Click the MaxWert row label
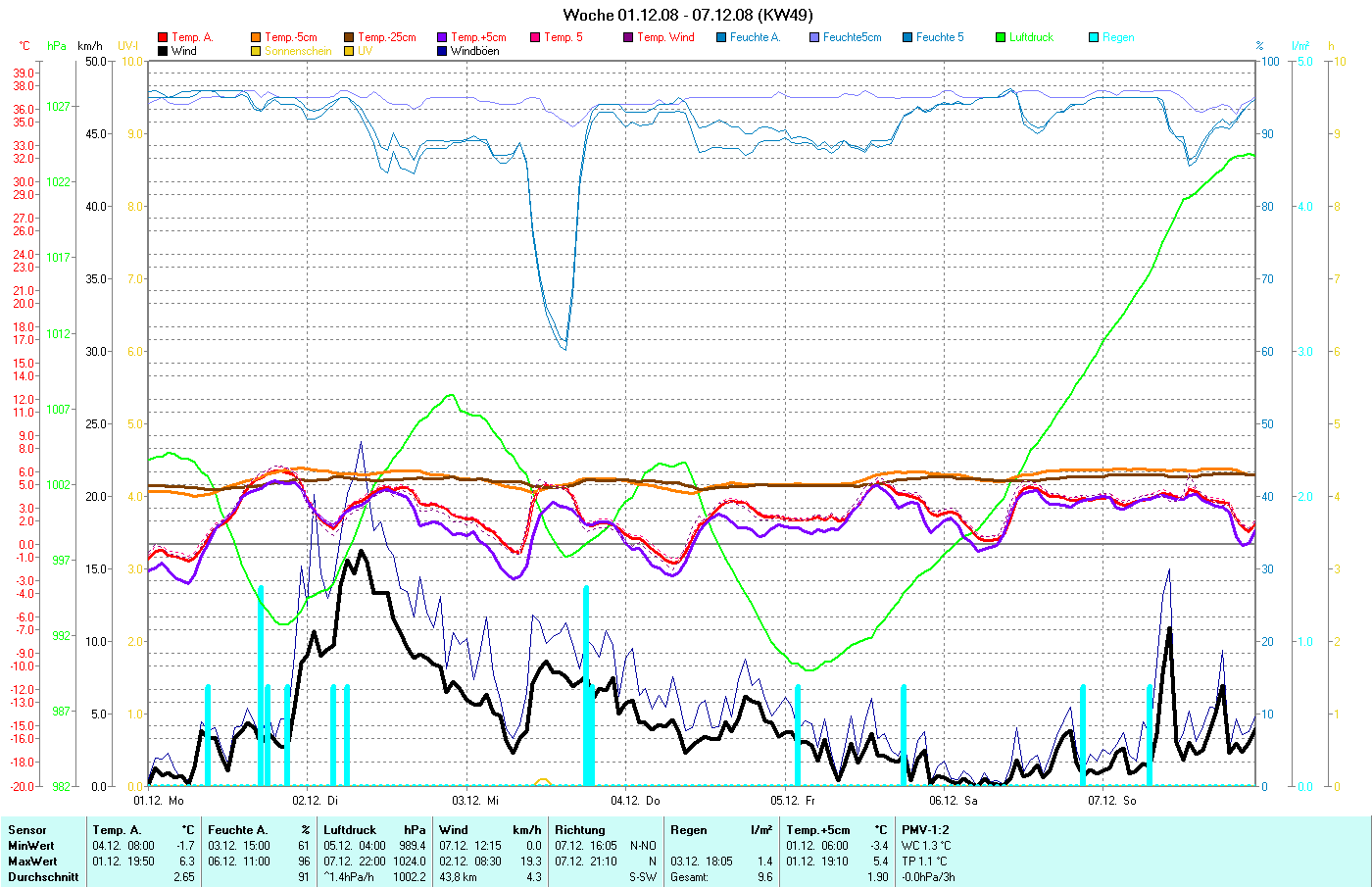1372x887 pixels. [x=31, y=862]
